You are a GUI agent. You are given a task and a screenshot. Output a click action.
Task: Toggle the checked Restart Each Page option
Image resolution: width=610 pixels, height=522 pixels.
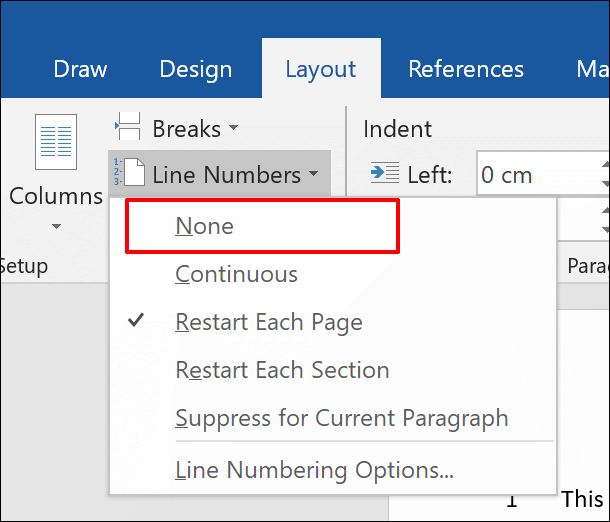point(268,322)
